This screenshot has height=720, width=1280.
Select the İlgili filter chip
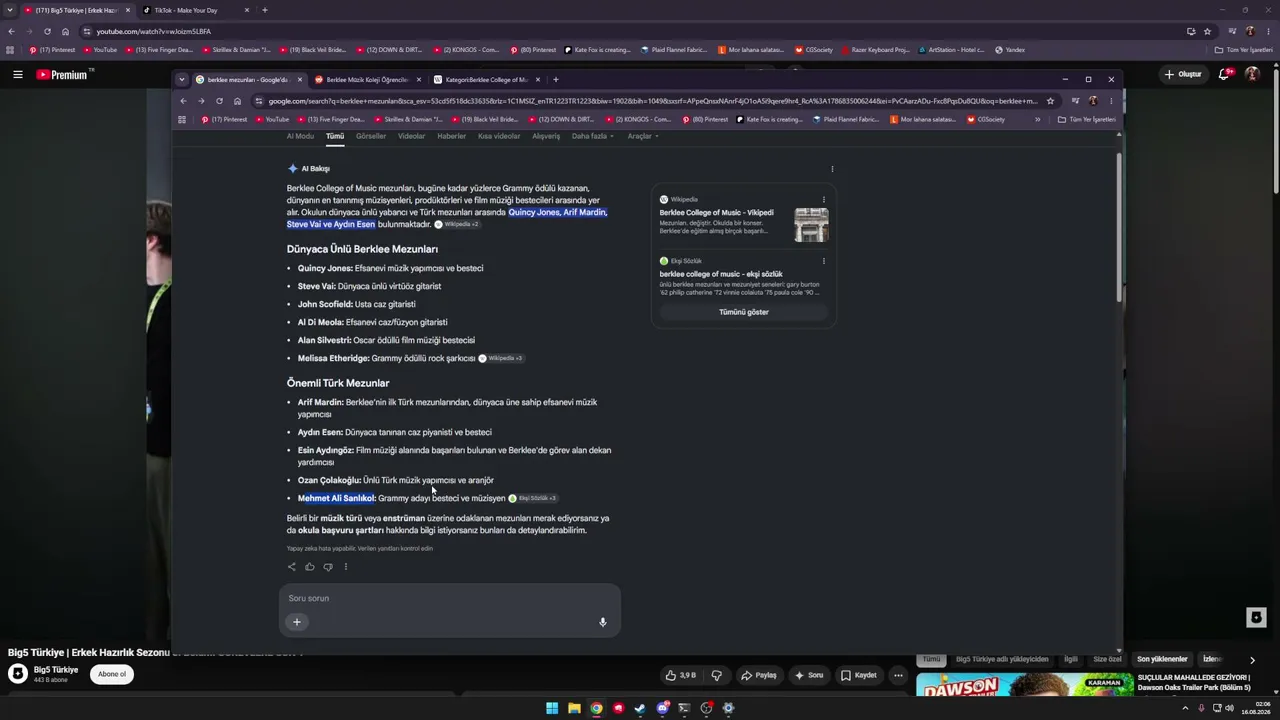[1071, 660]
